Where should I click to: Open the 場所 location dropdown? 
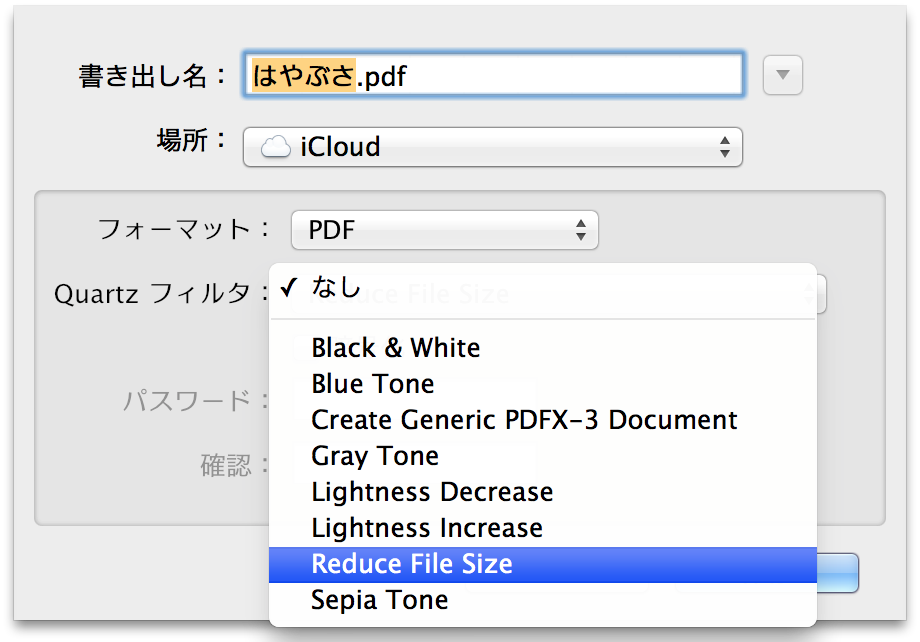(x=492, y=147)
